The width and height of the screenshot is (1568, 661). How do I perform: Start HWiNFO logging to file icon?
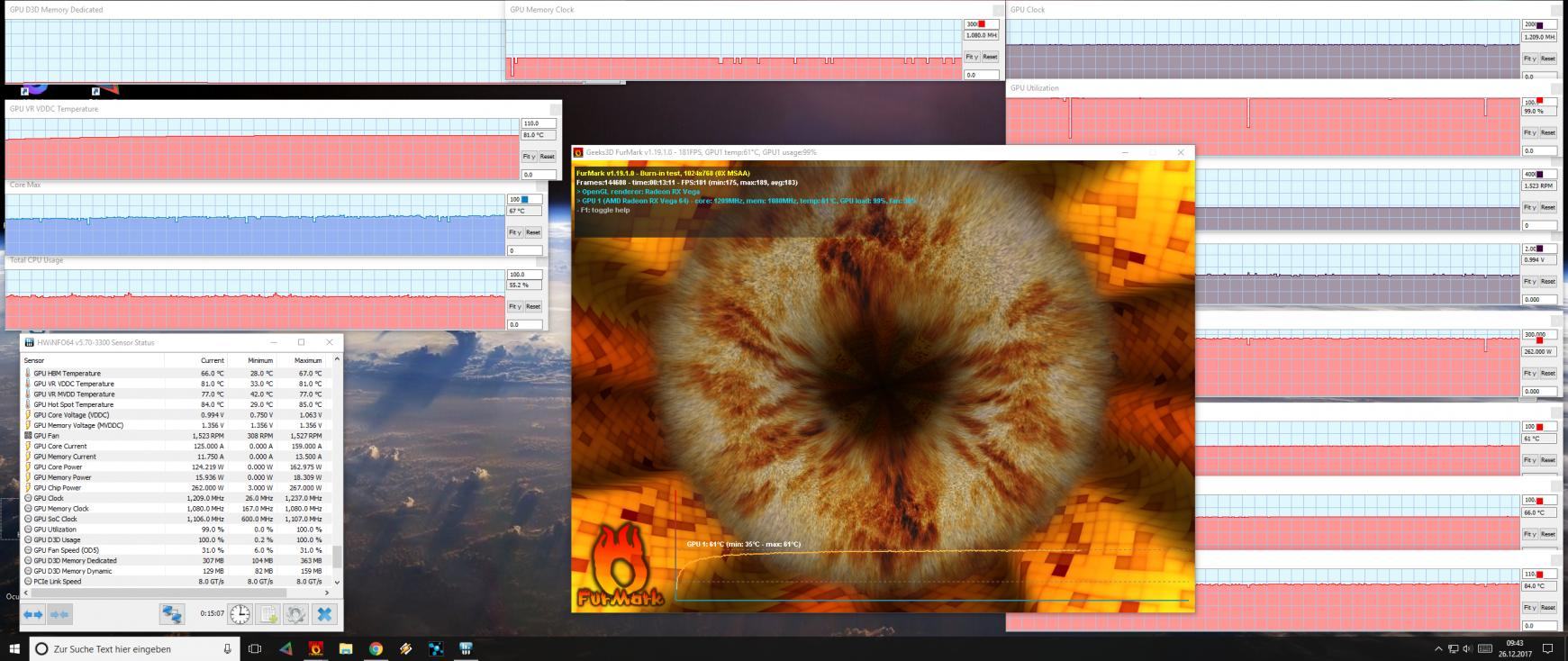tap(268, 614)
